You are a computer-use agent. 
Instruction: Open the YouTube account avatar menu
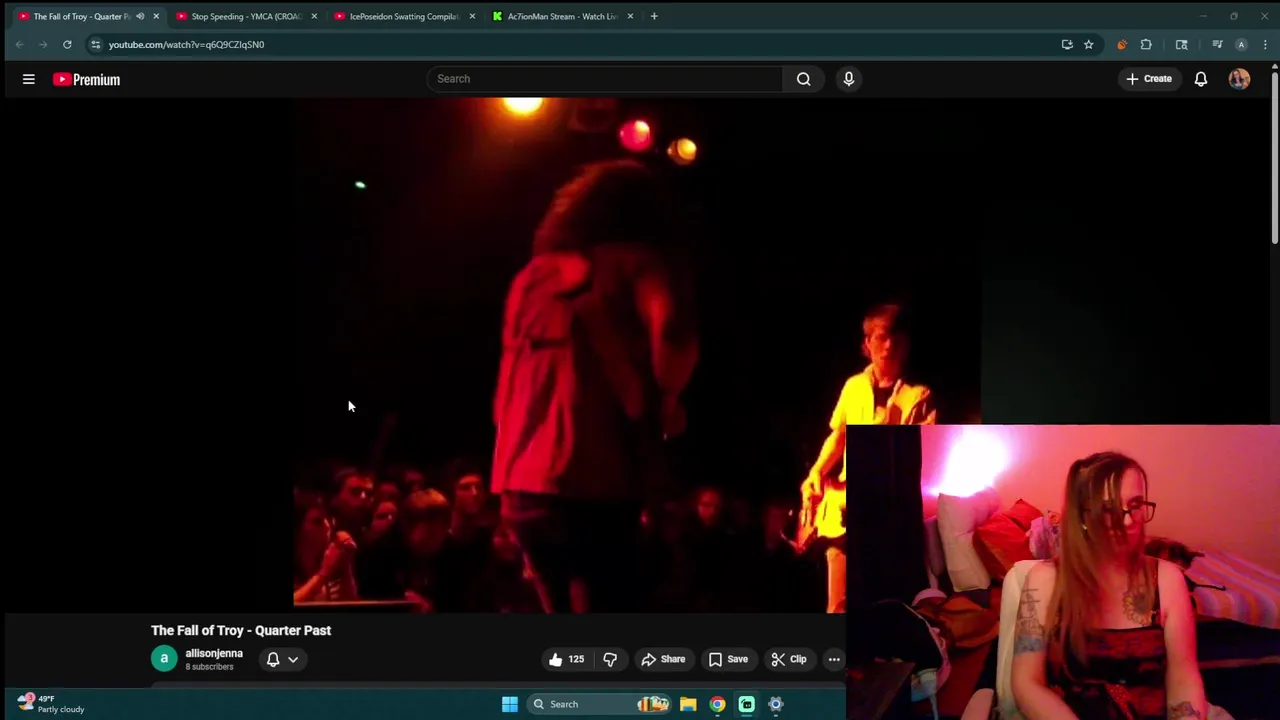[x=1239, y=79]
